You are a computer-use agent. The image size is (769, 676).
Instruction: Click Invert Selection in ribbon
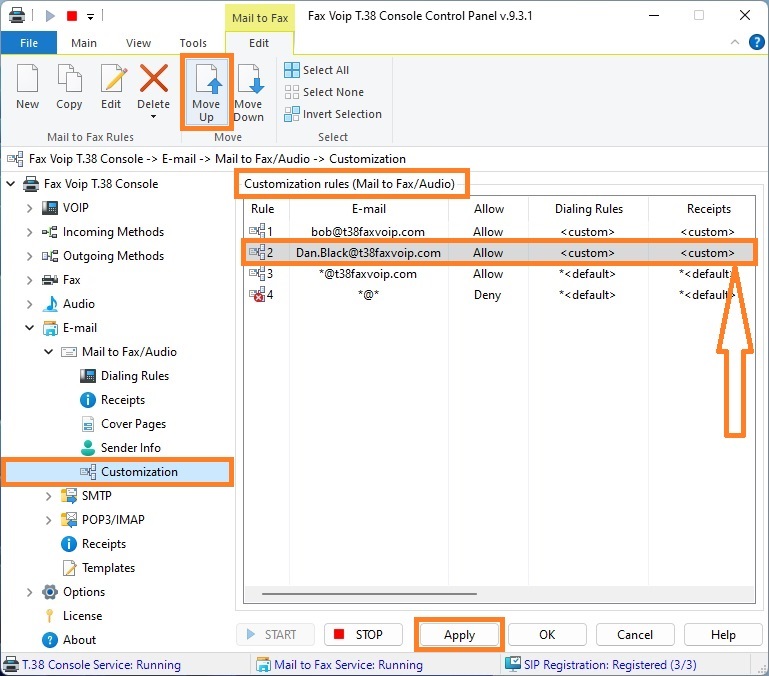333,114
